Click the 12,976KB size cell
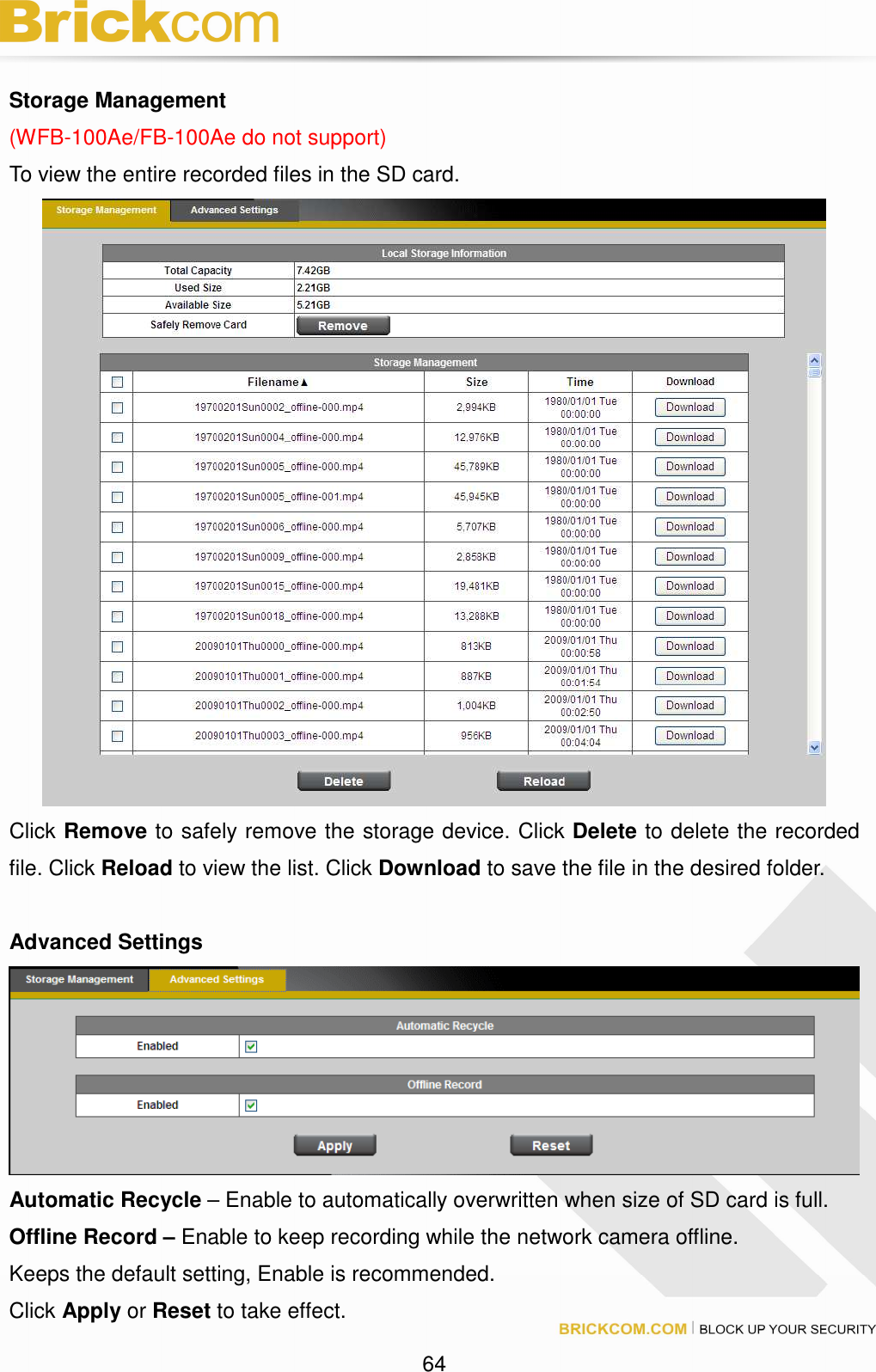The height and width of the screenshot is (1372, 876). pos(476,438)
